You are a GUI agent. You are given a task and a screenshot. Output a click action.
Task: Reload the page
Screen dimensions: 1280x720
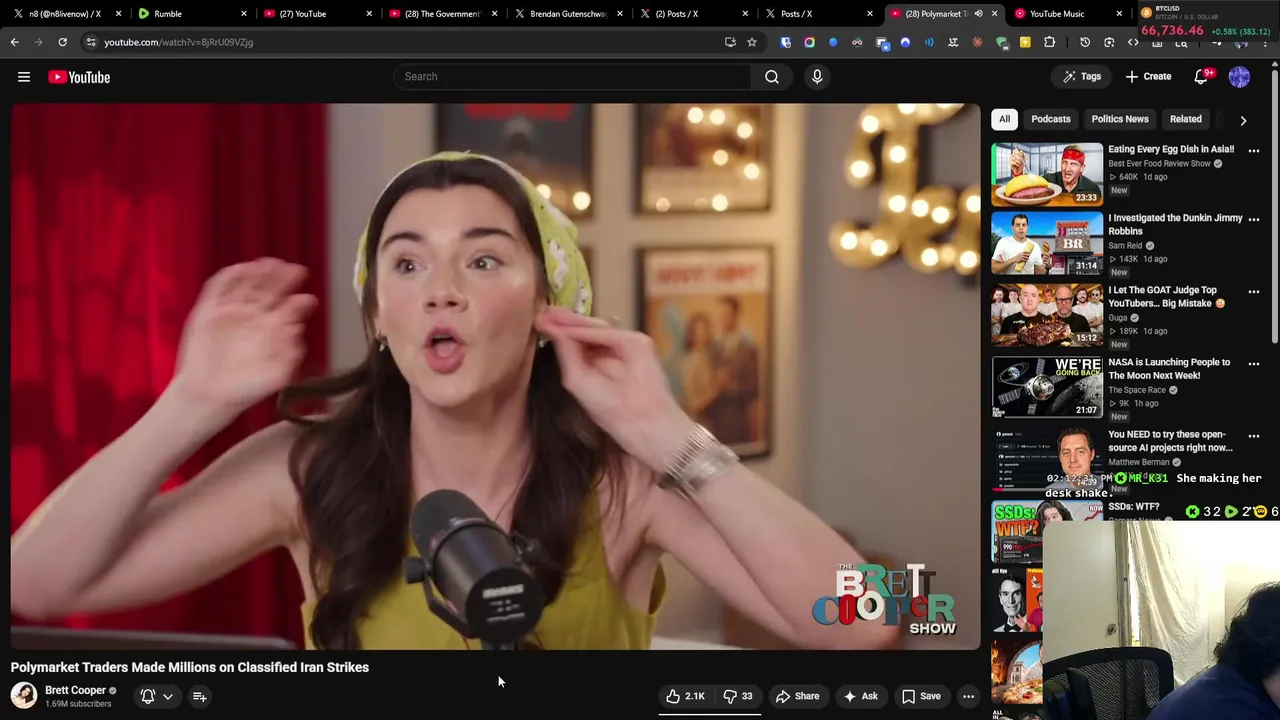[x=62, y=42]
